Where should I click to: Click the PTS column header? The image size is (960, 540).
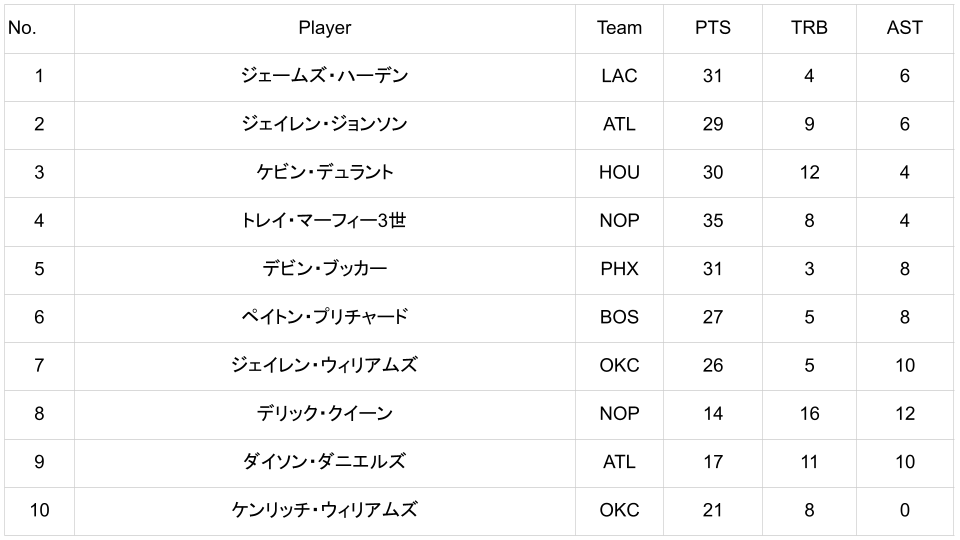click(x=712, y=28)
